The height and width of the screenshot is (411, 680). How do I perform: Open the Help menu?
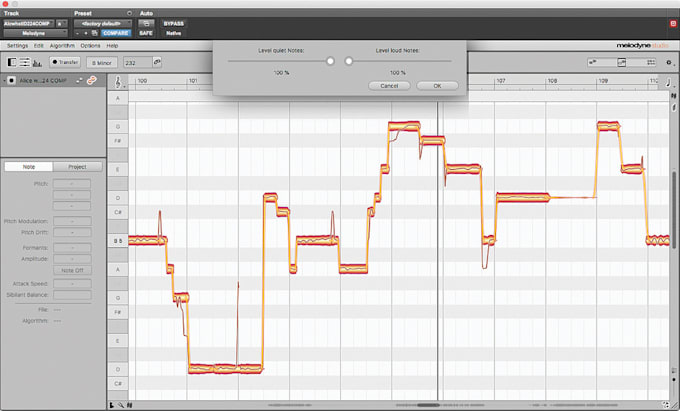tap(112, 46)
